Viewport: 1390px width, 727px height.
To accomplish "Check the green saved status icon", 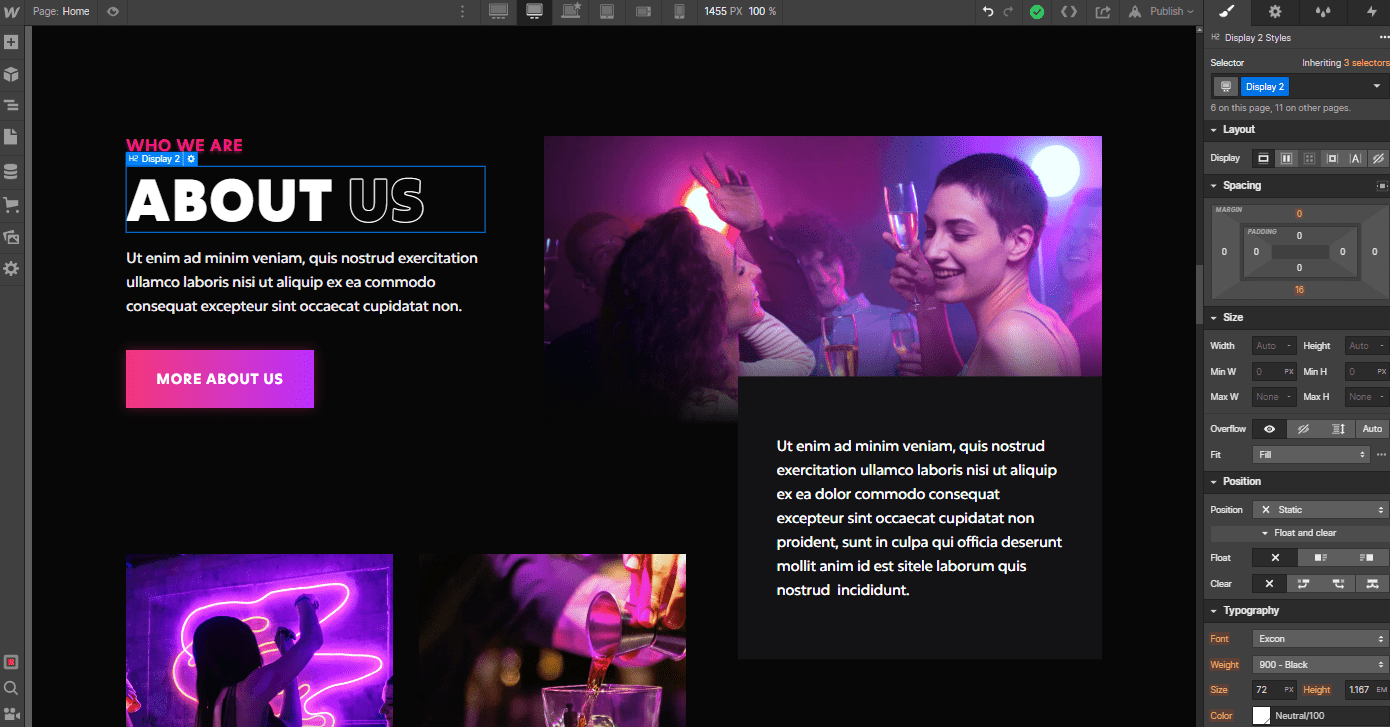I will point(1037,12).
